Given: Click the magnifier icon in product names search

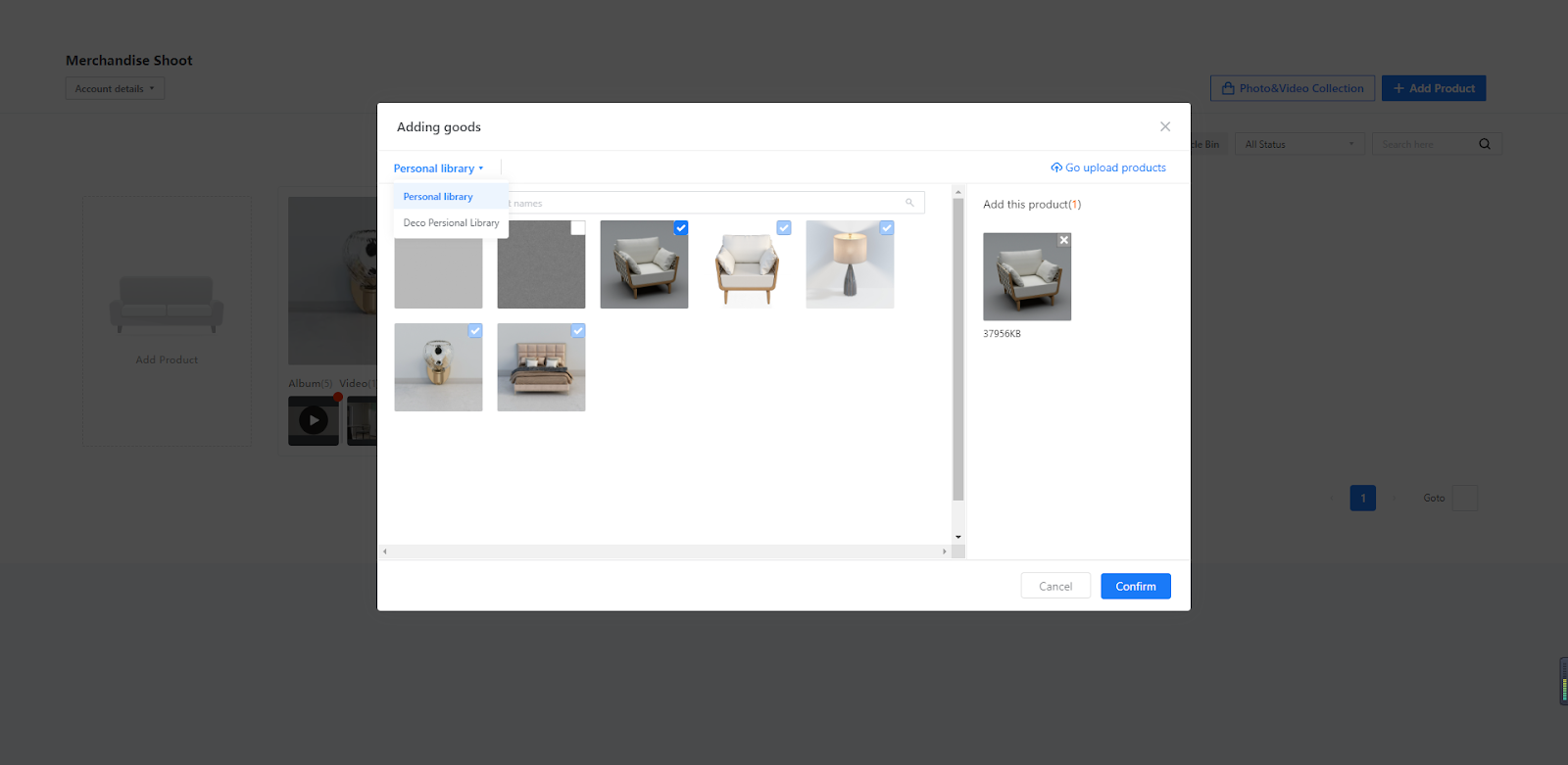Looking at the screenshot, I should 909,203.
